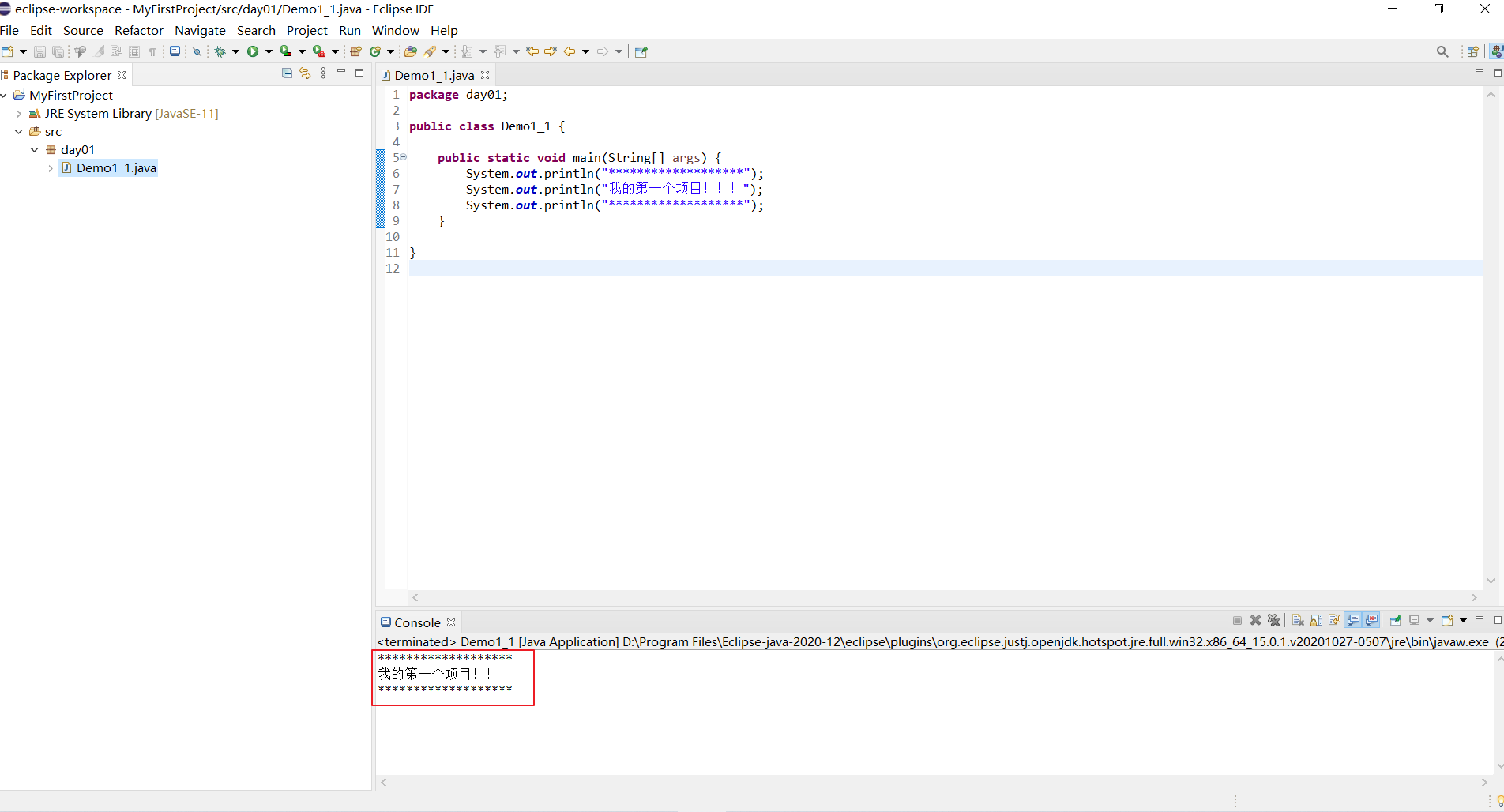Place cursor on line 12 in the editor
Viewport: 1504px width, 812px height.
tap(945, 269)
